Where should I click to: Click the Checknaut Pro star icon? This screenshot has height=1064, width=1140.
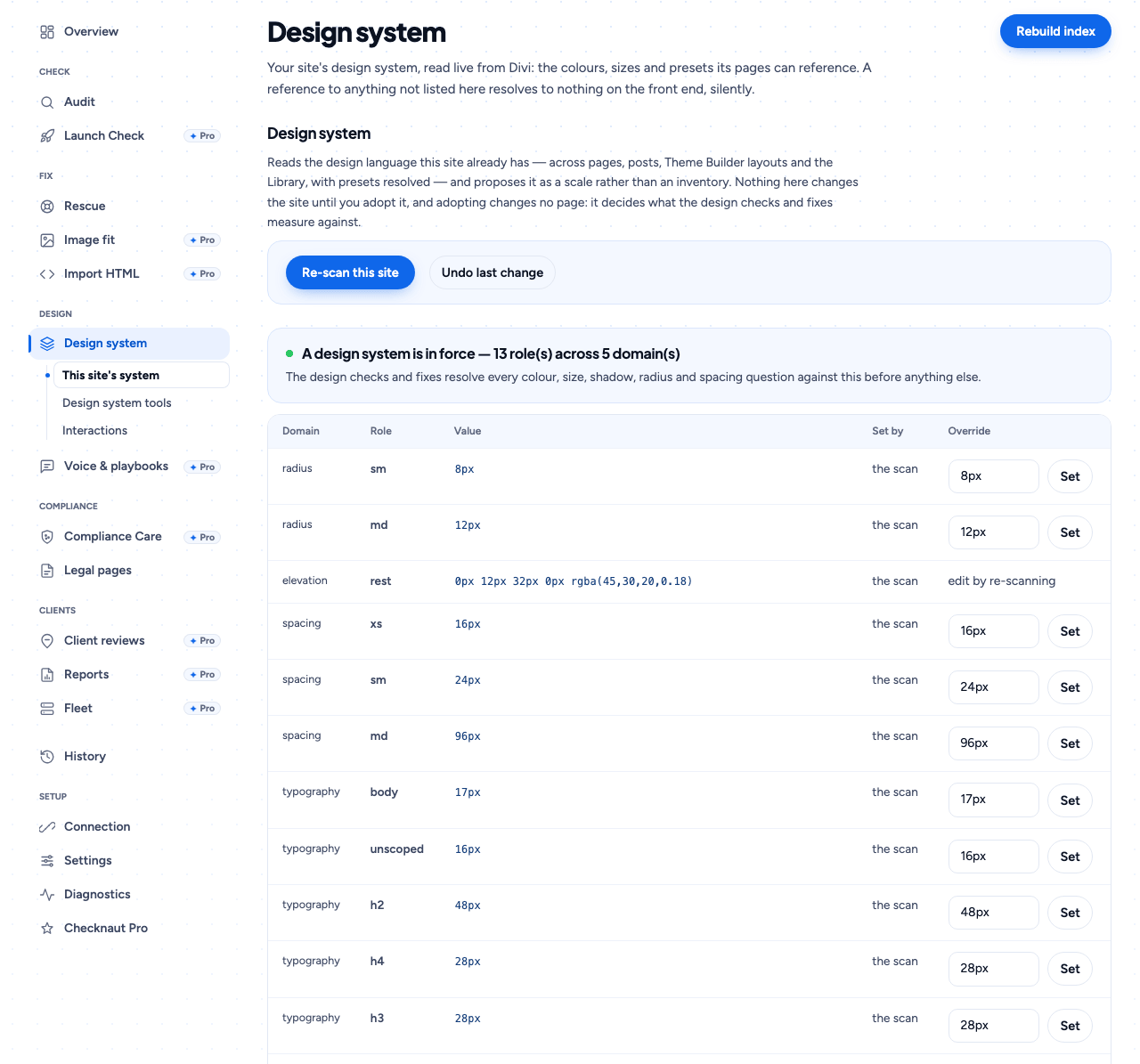[47, 929]
